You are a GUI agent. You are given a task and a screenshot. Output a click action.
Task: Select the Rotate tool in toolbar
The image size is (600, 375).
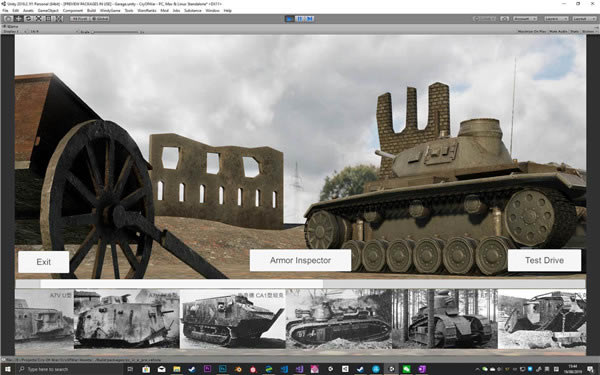pos(28,18)
